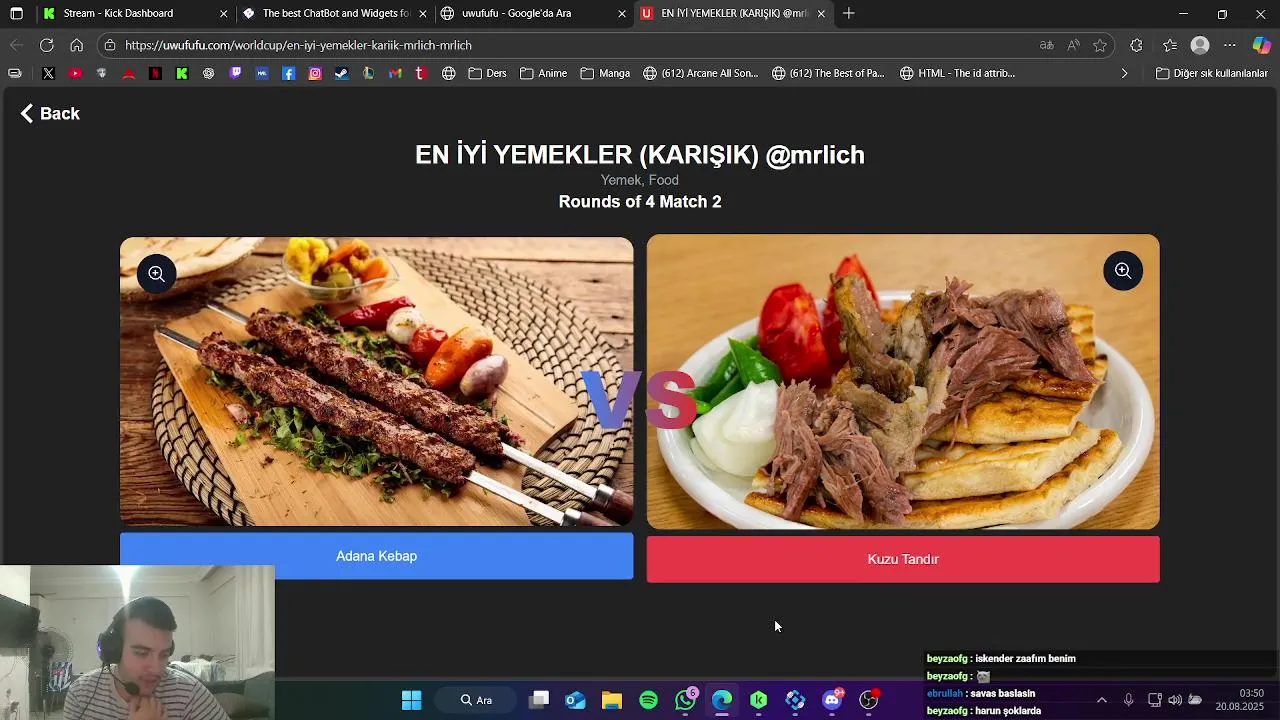Click the taskbar Ara search box
This screenshot has width=1280, height=720.
(x=476, y=700)
